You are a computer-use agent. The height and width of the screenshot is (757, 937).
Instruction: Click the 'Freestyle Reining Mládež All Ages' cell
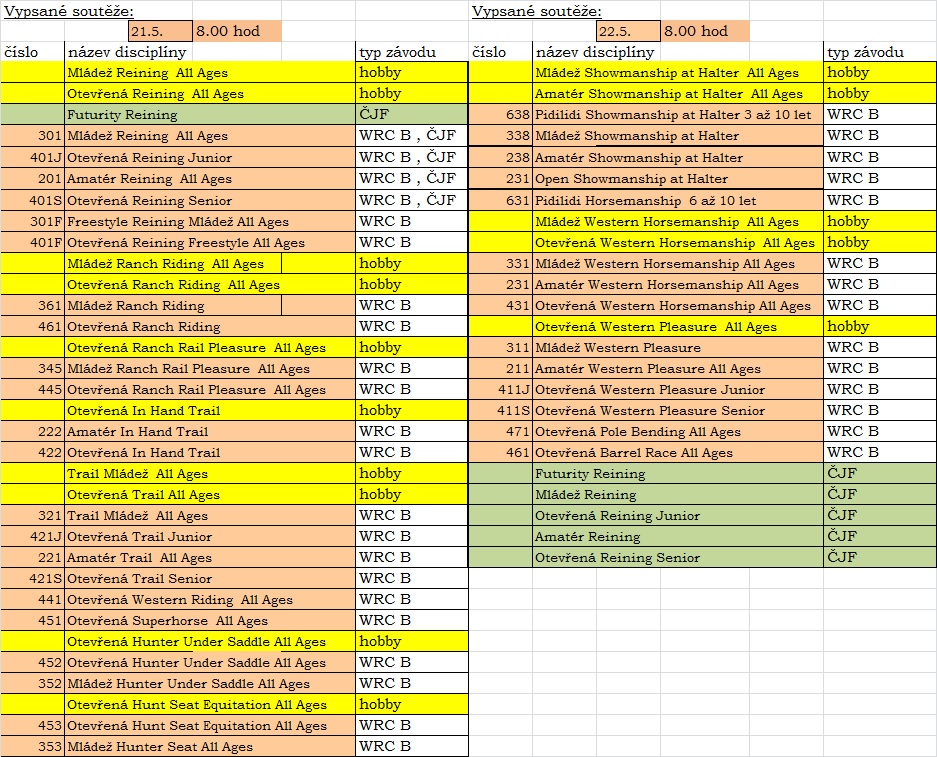click(210, 221)
